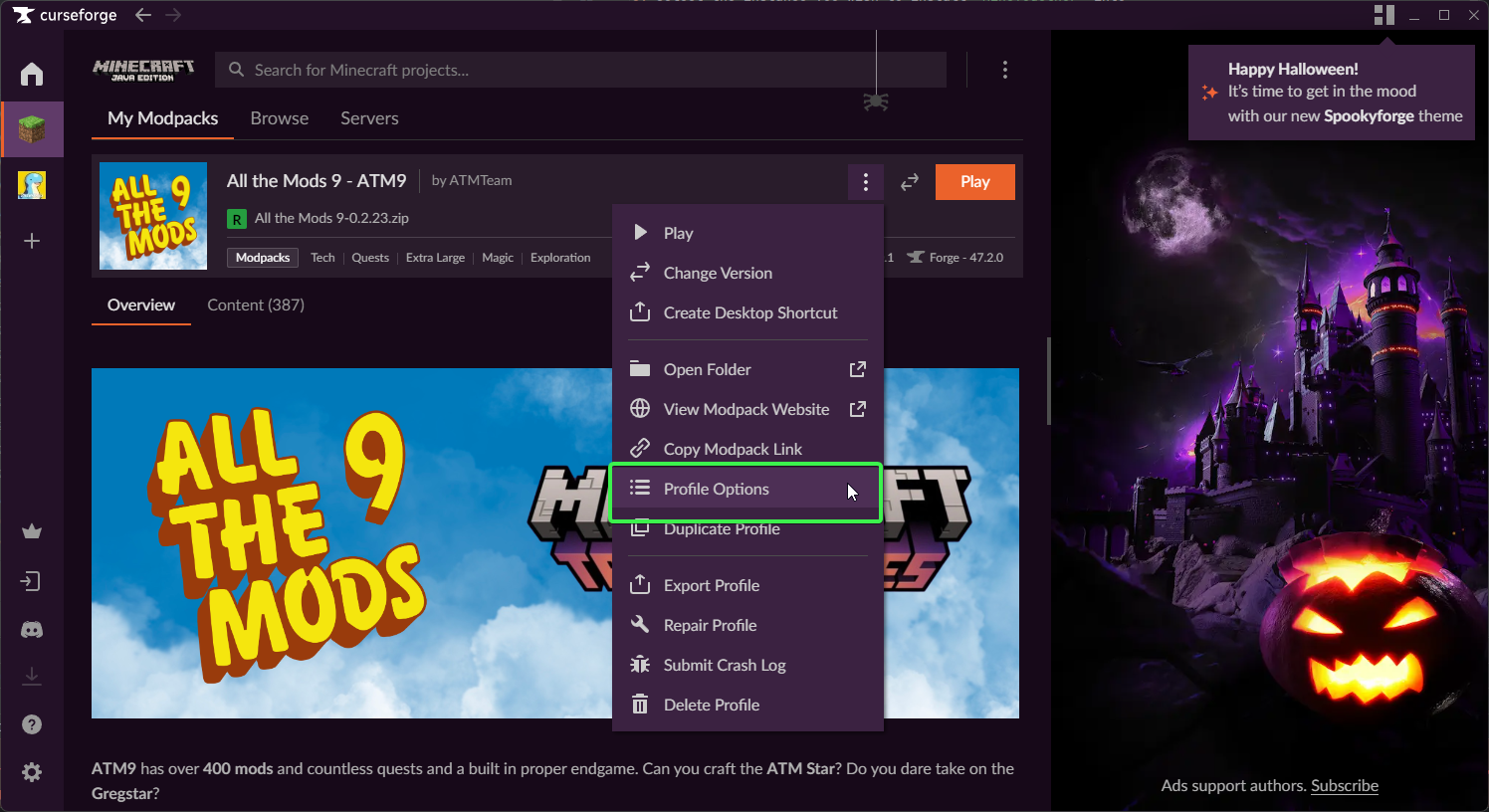Screen dimensions: 1489x812
Task: Click the Exploration category tag
Action: [560, 258]
